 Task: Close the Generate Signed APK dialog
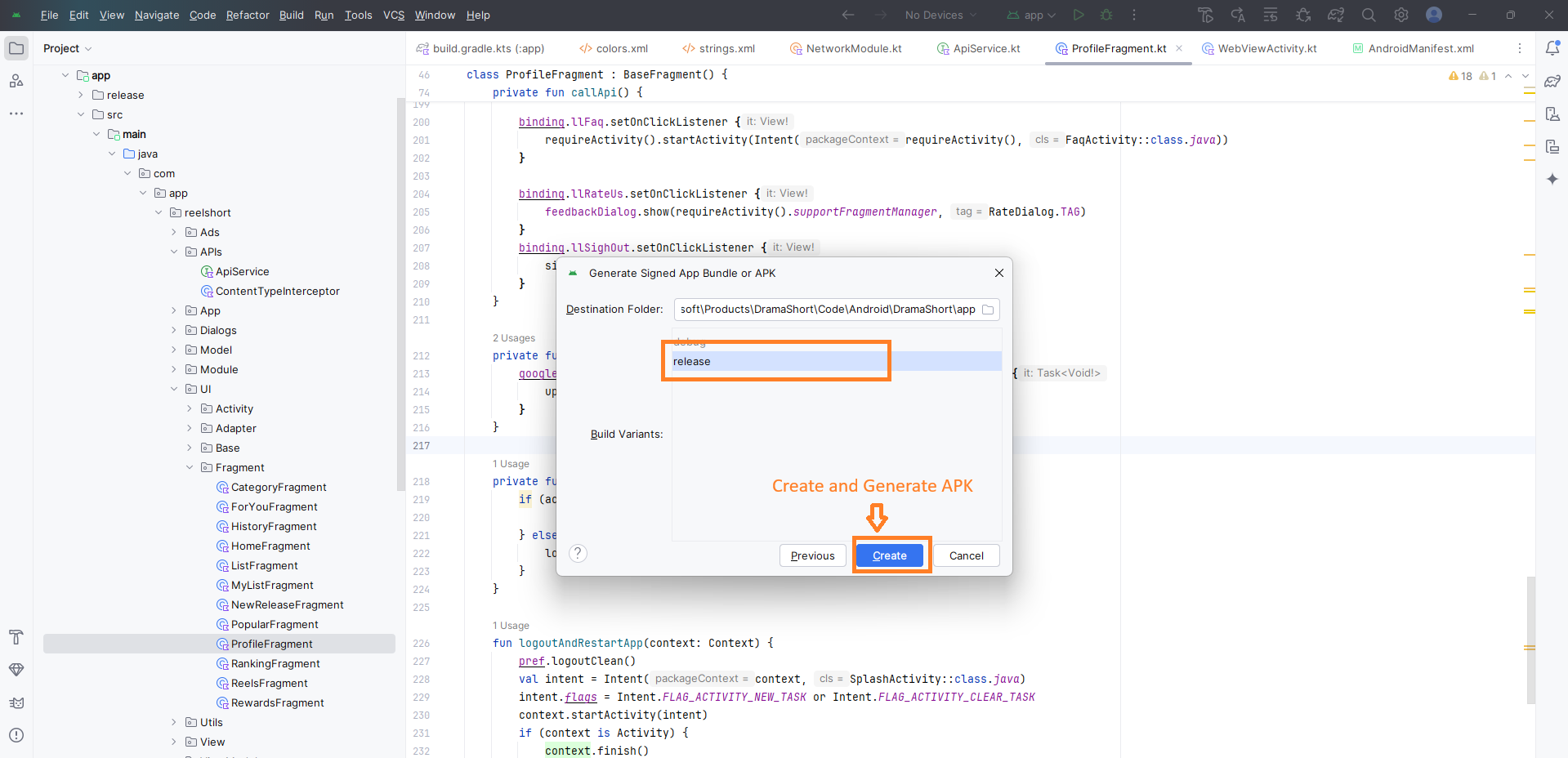coord(998,273)
